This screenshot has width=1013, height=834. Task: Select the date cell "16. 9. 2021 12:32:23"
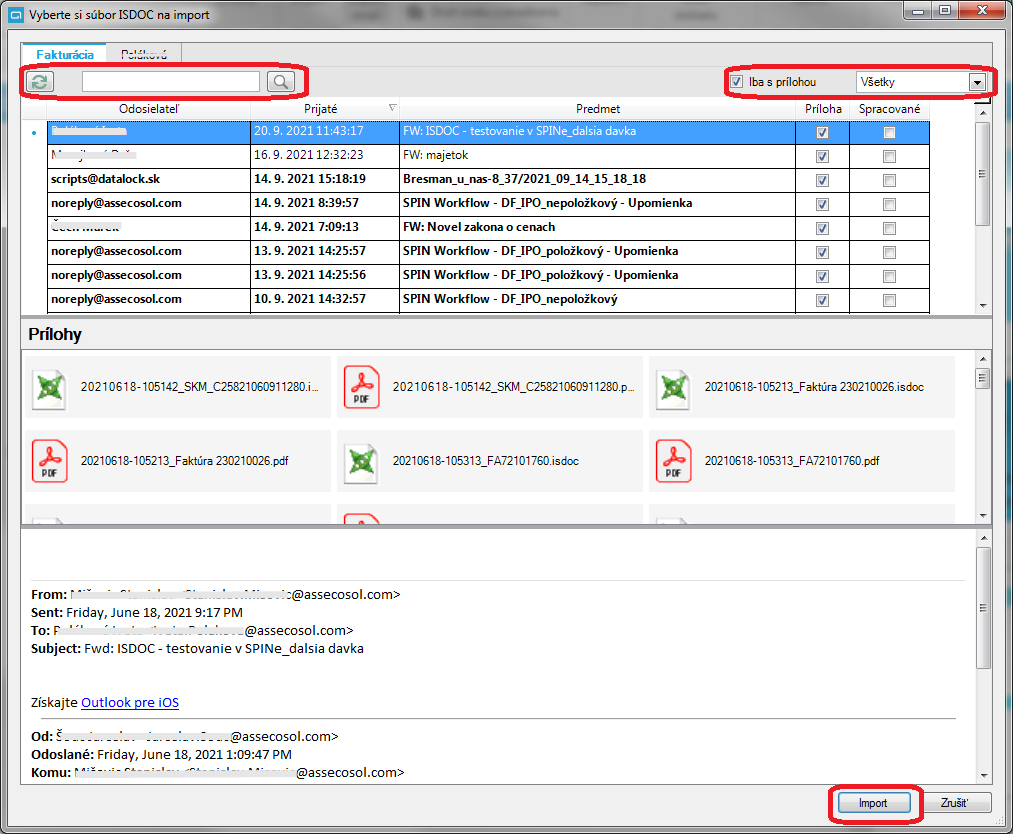[x=325, y=155]
